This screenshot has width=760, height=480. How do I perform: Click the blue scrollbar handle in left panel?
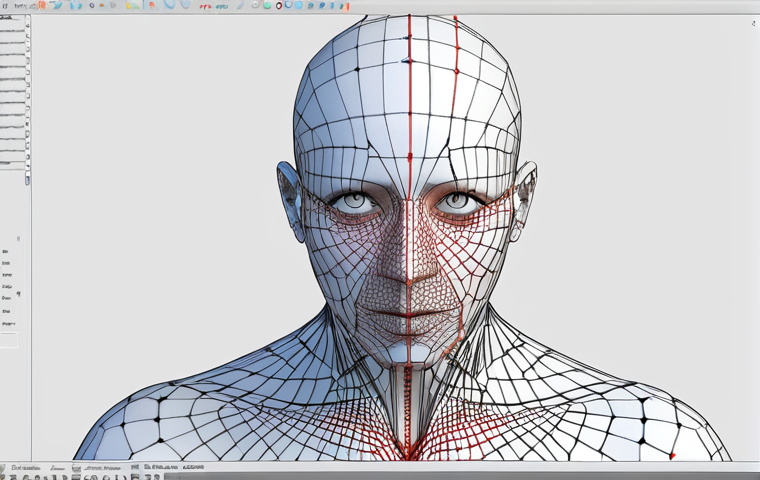27,177
